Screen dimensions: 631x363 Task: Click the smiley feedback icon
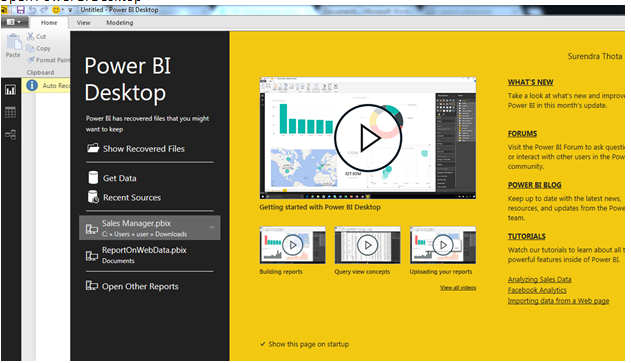coord(56,10)
